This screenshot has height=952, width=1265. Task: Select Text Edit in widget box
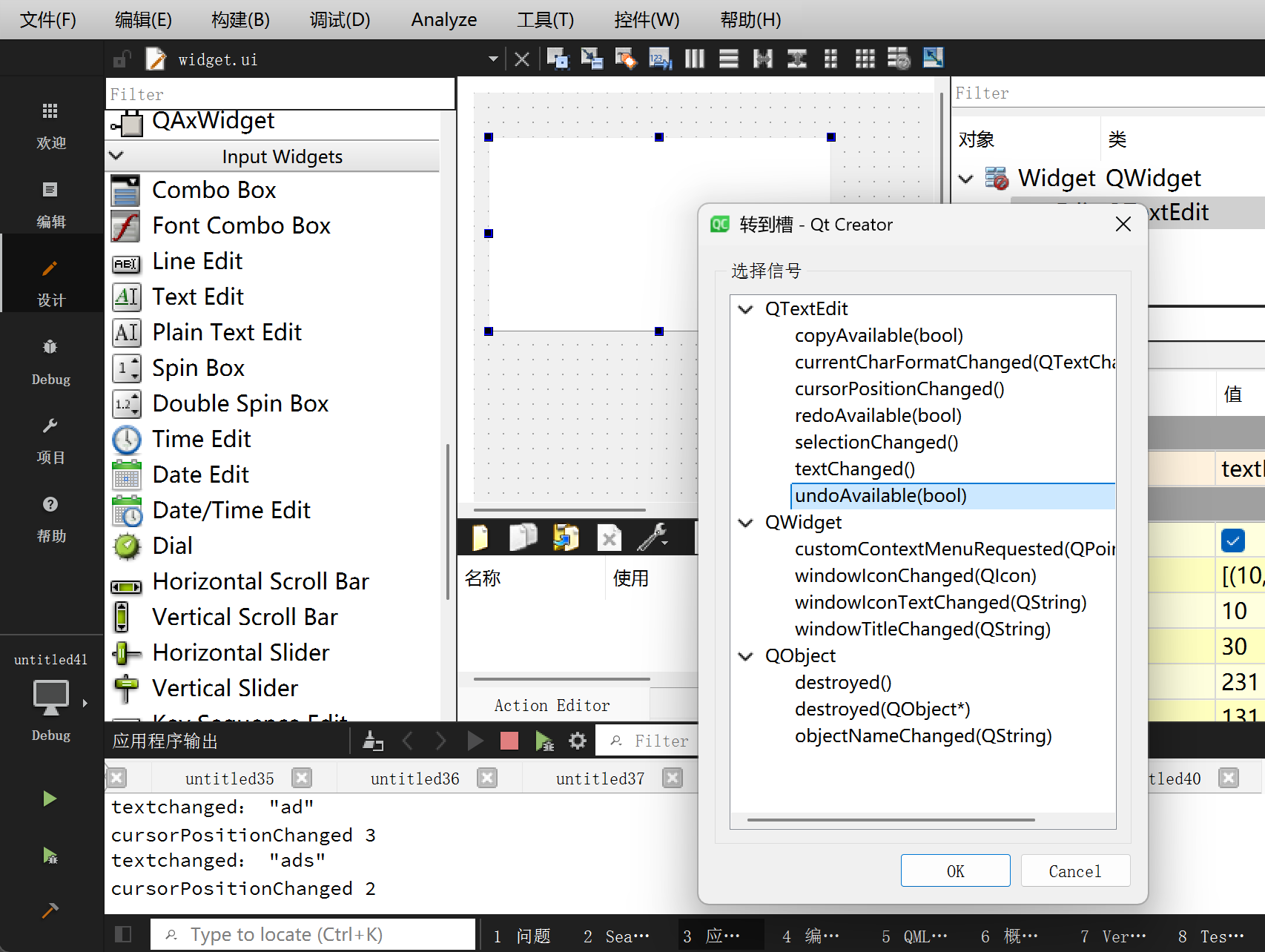pos(198,297)
